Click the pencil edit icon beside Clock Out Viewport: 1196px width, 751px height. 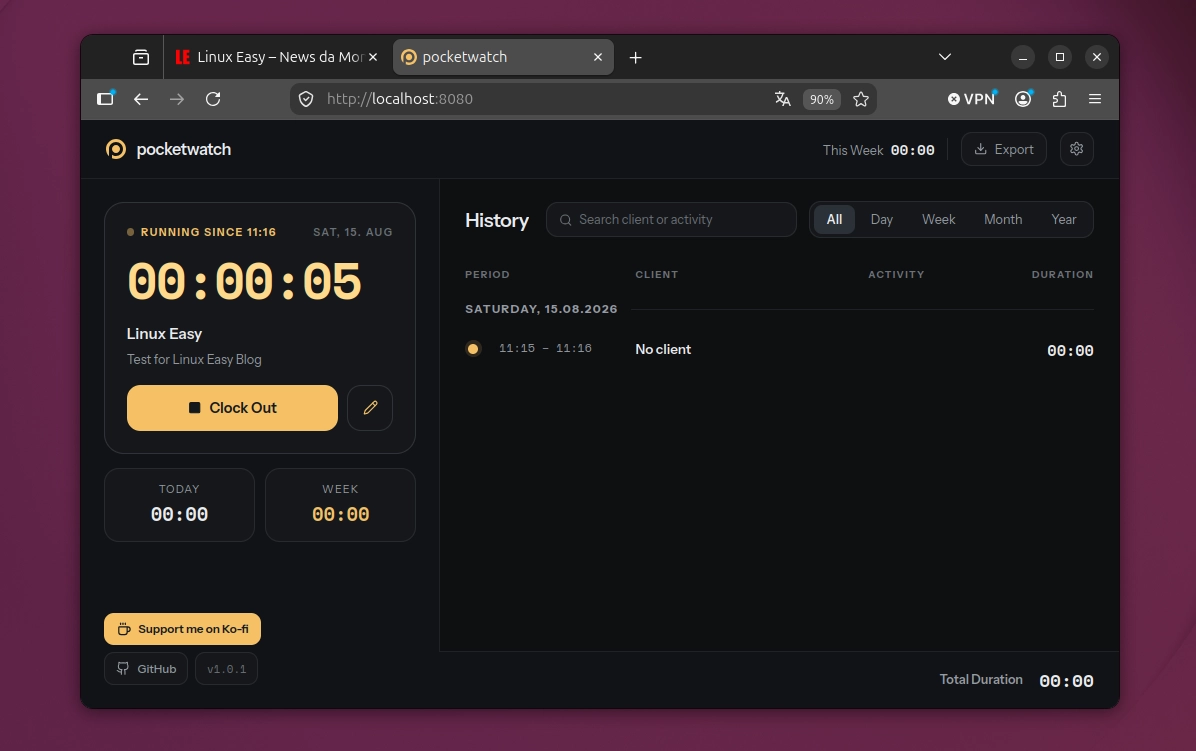click(370, 408)
